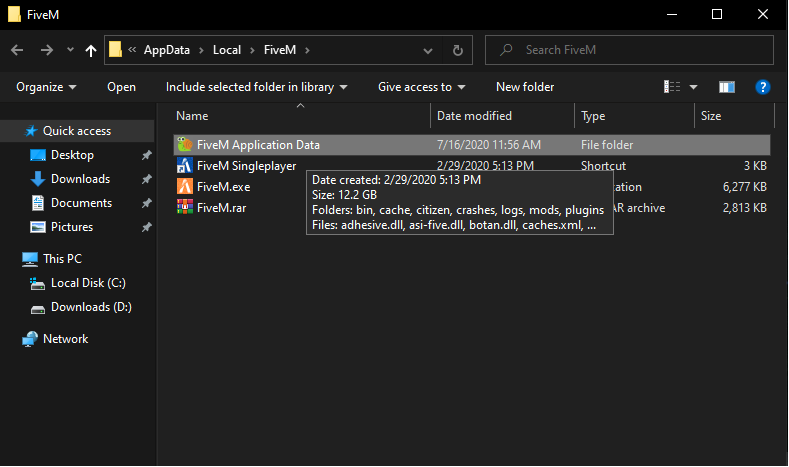This screenshot has height=467, width=789.
Task: Select Network in the navigation pane
Action: (65, 339)
